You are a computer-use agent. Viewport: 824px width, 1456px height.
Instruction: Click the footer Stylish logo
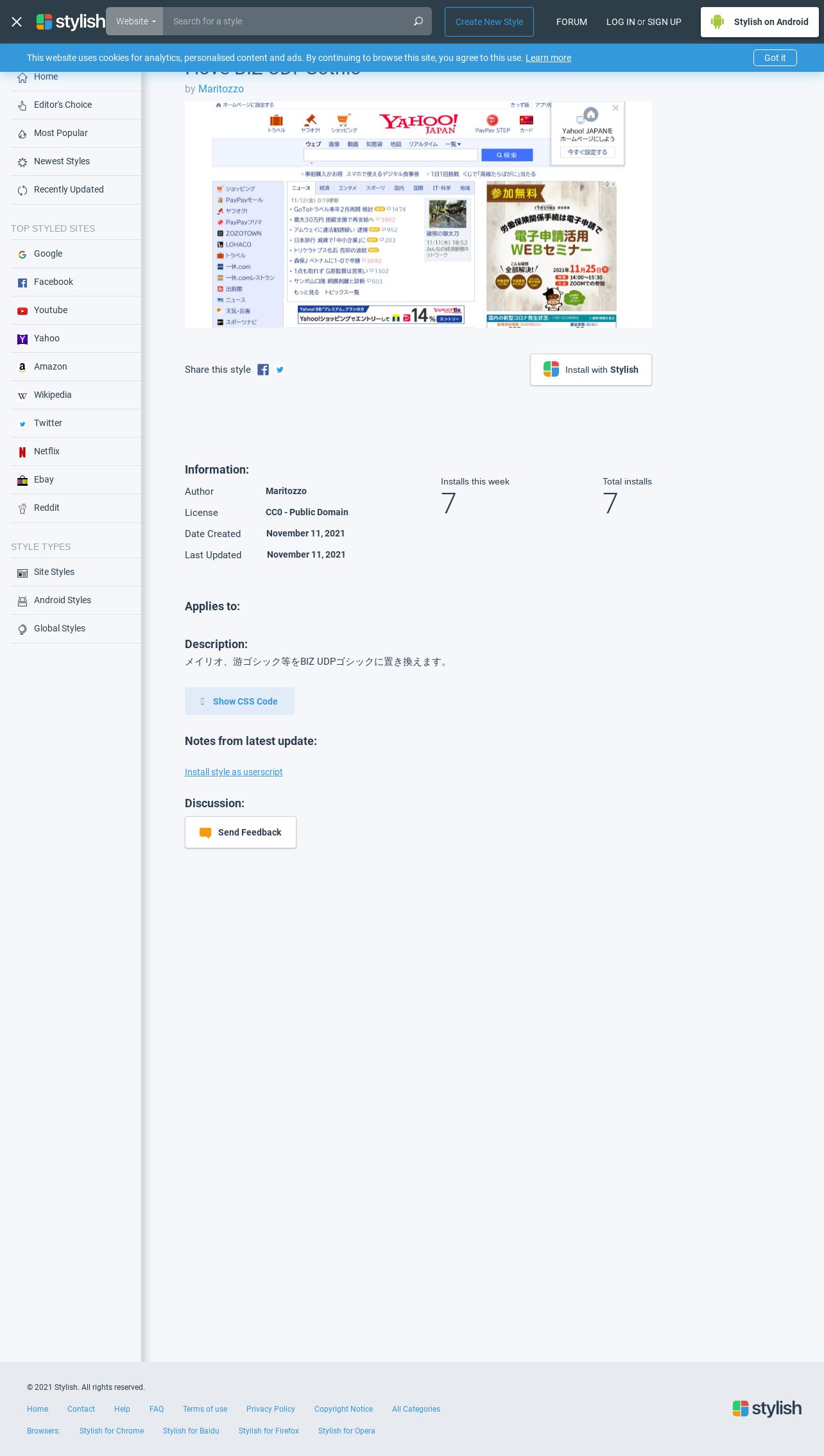(767, 1409)
